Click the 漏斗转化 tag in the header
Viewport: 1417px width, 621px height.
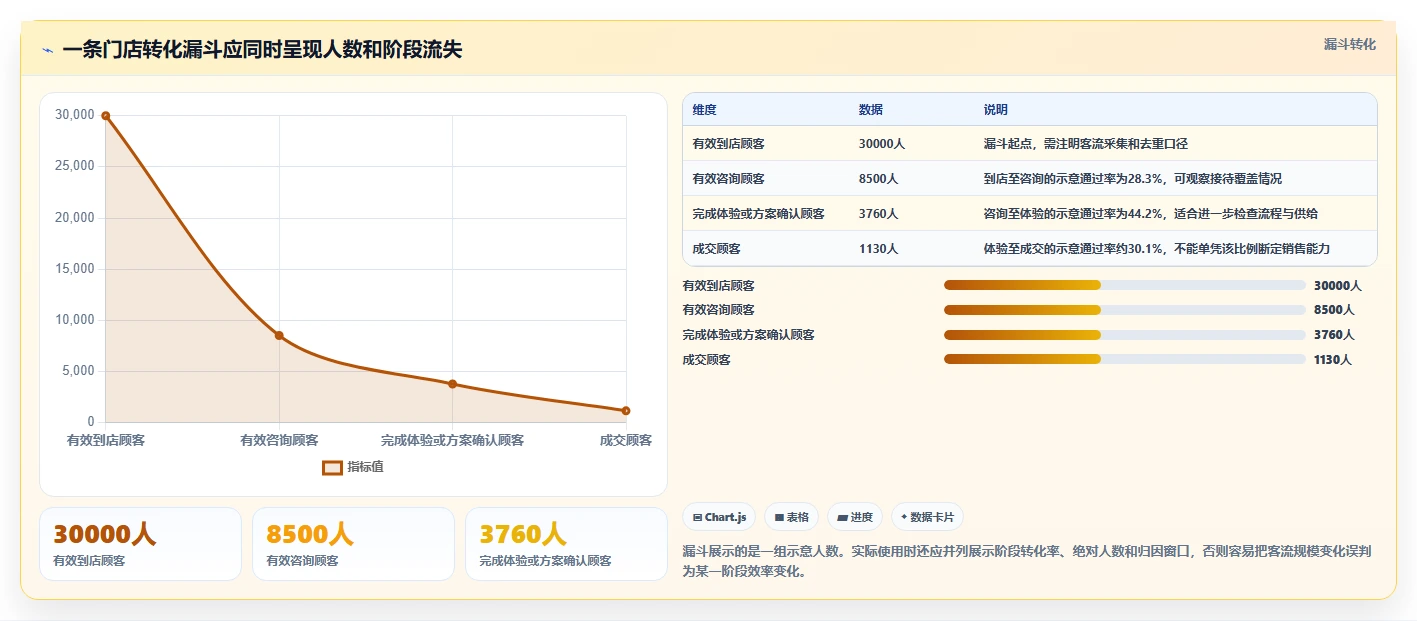click(1349, 44)
